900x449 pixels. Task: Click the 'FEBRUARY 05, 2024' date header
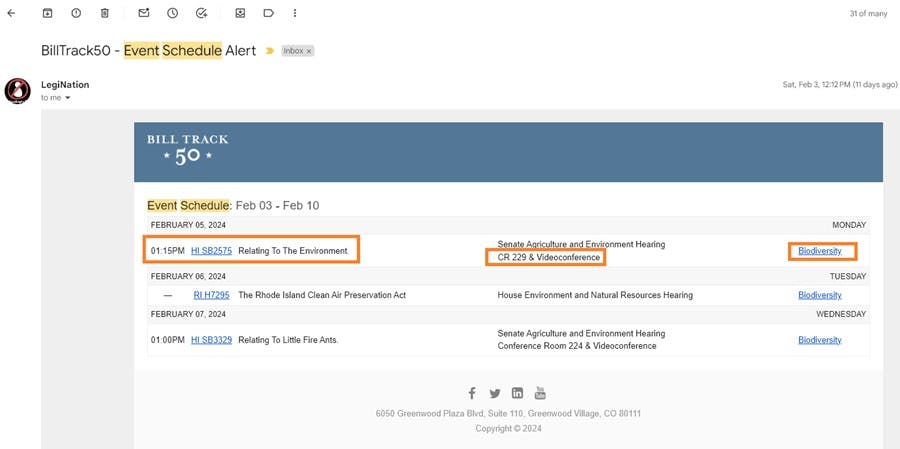click(x=188, y=225)
